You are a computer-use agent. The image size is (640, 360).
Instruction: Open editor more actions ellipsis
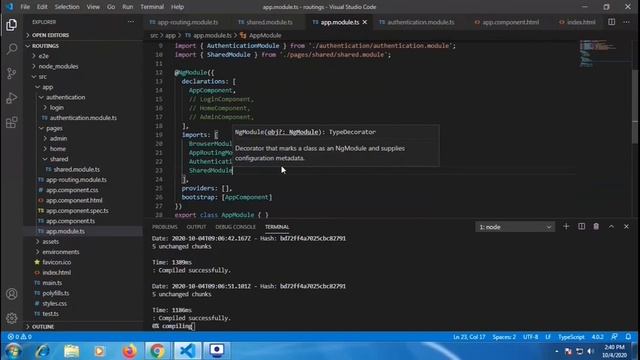coord(627,22)
